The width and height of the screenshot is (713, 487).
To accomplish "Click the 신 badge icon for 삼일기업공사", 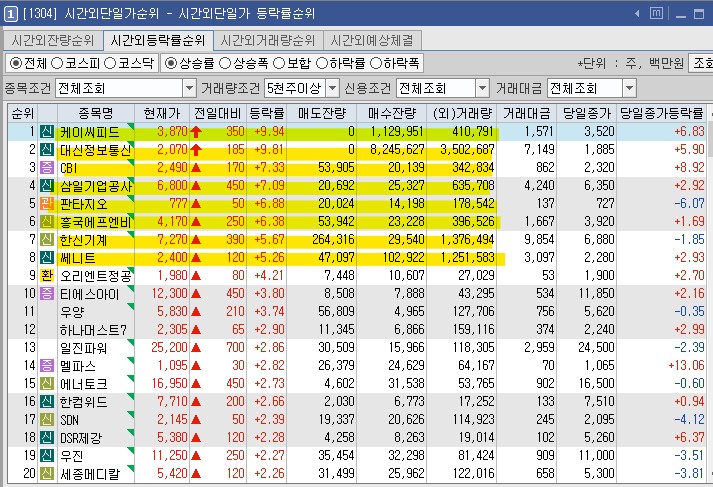I will [x=47, y=186].
